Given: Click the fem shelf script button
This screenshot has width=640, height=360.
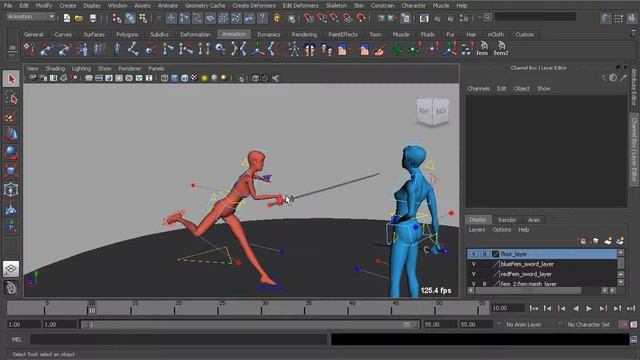Looking at the screenshot, I should pyautogui.click(x=482, y=49).
